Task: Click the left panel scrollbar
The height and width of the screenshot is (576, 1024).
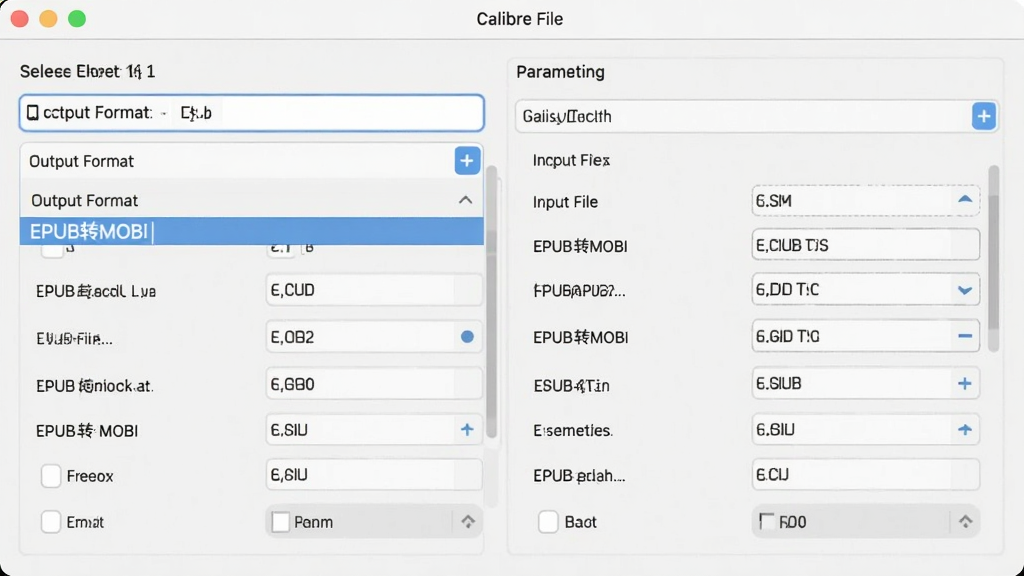Action: (491, 302)
